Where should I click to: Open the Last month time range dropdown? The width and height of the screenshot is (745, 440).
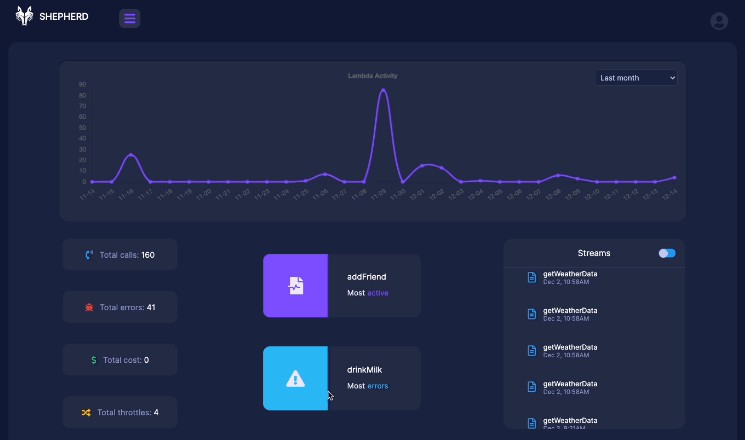[636, 78]
